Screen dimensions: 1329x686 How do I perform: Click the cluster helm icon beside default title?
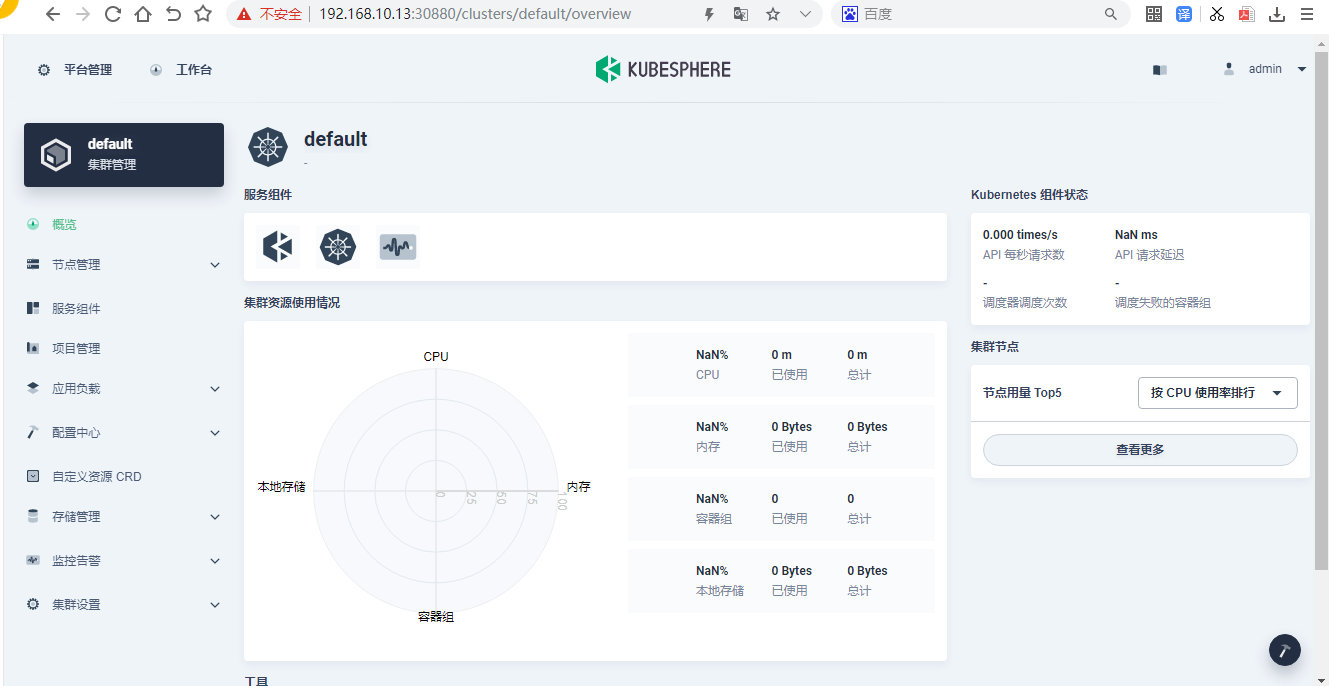(x=268, y=148)
